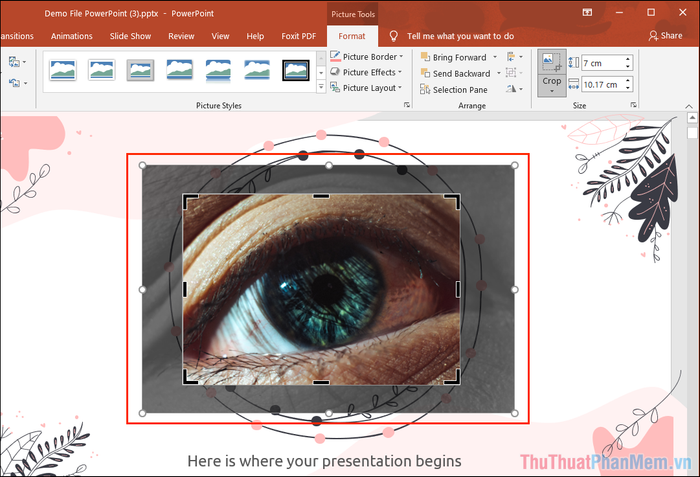
Task: Switch to the Review tab
Action: (x=181, y=36)
